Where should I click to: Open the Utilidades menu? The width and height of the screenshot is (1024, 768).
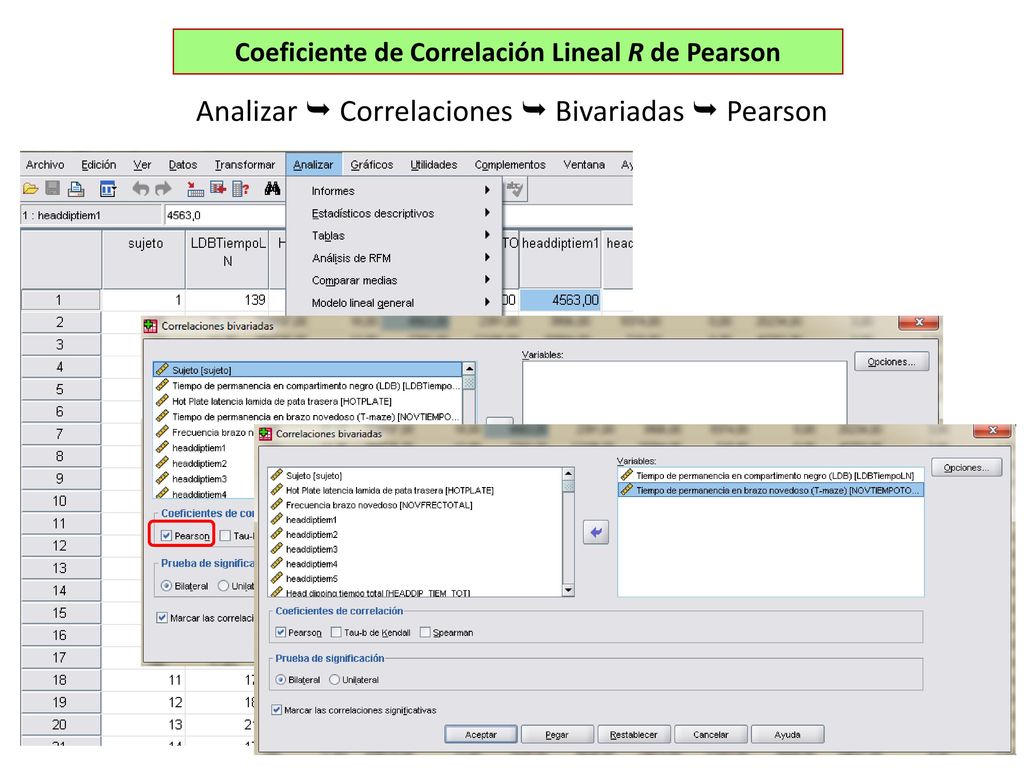tap(434, 165)
